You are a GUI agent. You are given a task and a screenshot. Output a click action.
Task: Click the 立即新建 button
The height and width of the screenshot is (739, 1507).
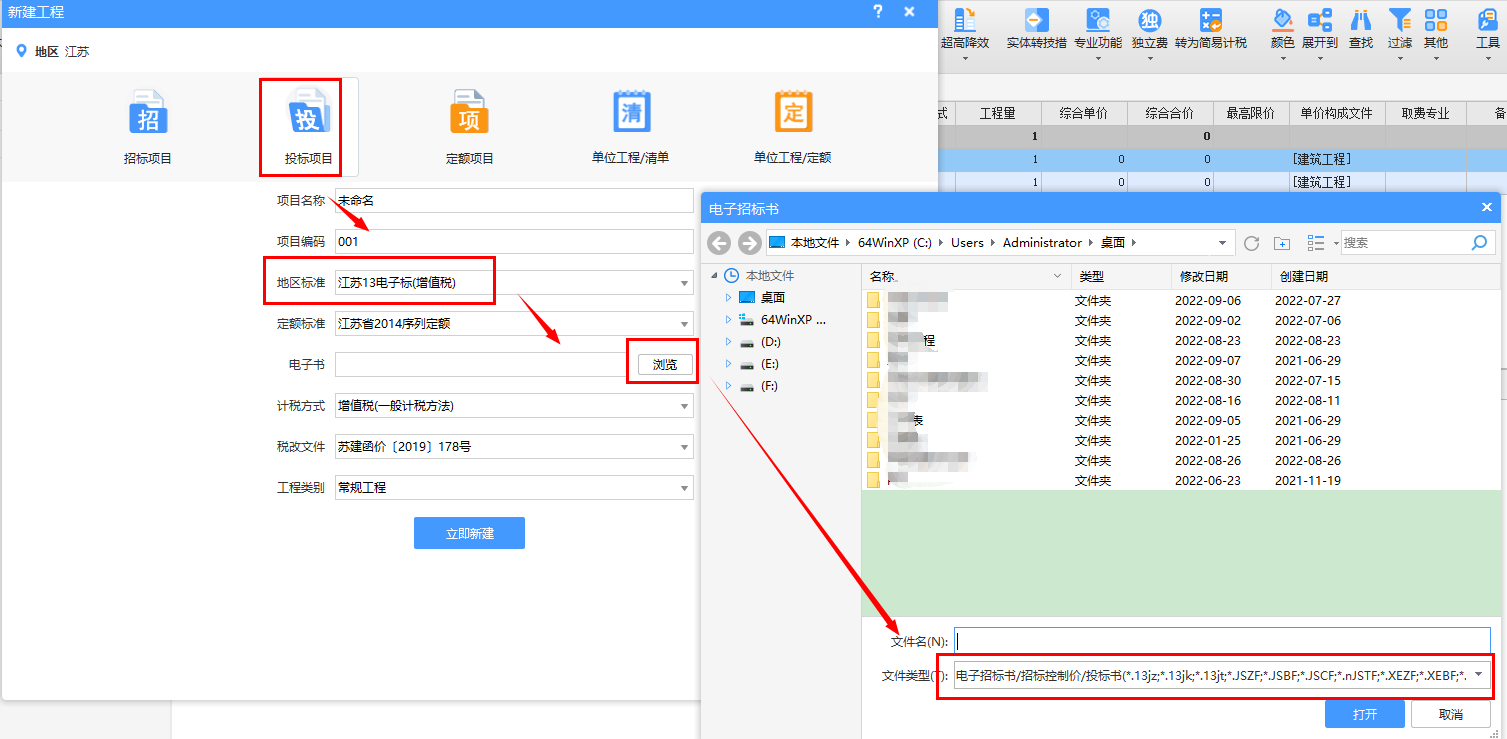[469, 533]
